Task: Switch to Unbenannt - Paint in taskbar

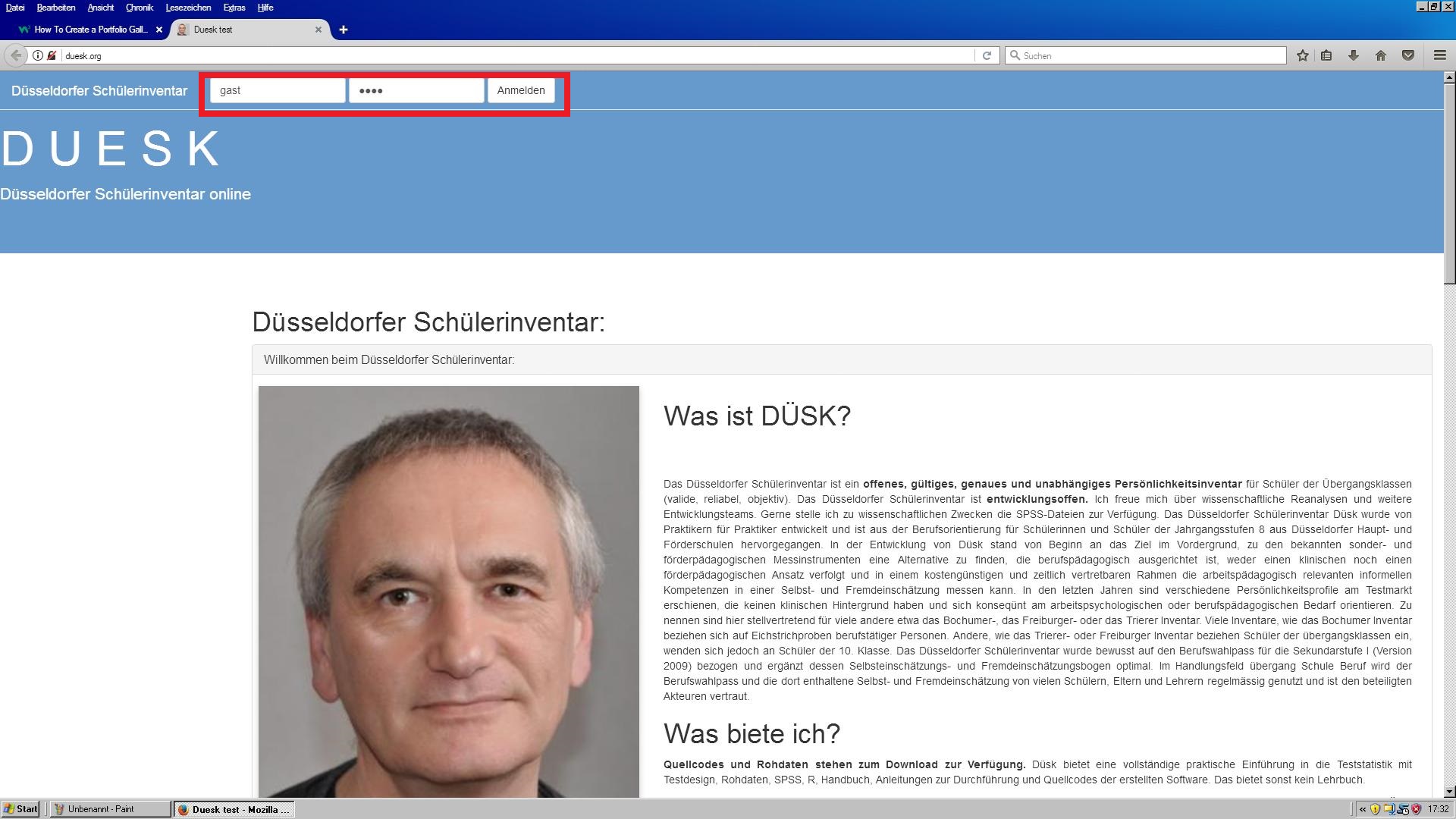Action: click(110, 809)
